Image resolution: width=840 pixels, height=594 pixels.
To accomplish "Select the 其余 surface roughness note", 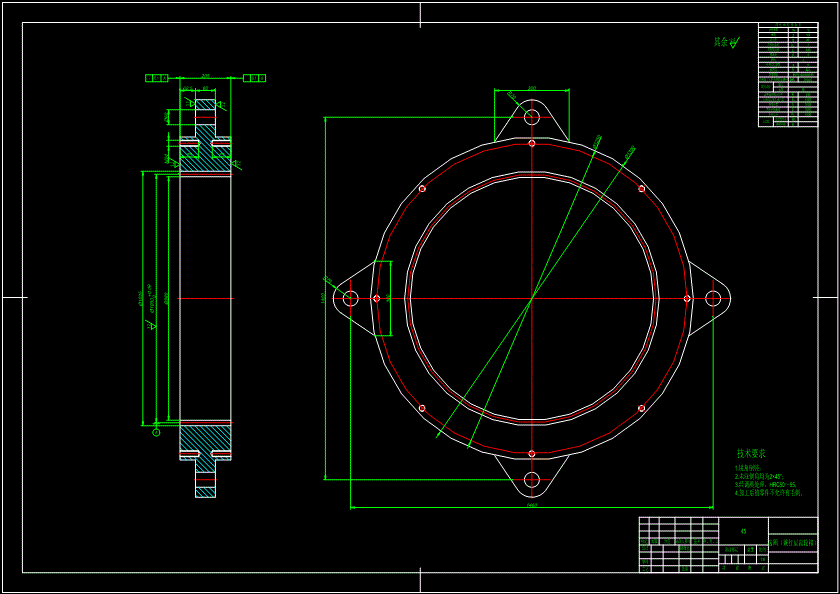I will tap(727, 42).
